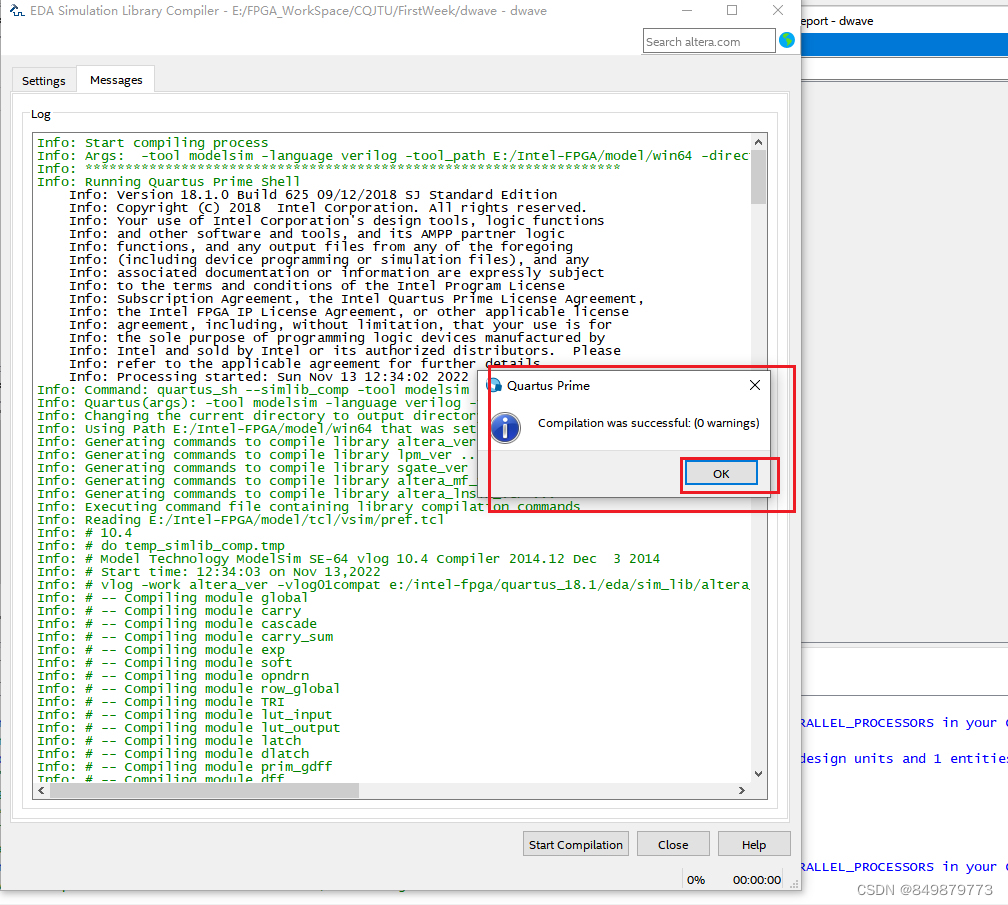
Task: Click 'Reading E:/Intel-FPGA/model/tcl/vsim/pref.tcl' line
Action: (x=240, y=520)
